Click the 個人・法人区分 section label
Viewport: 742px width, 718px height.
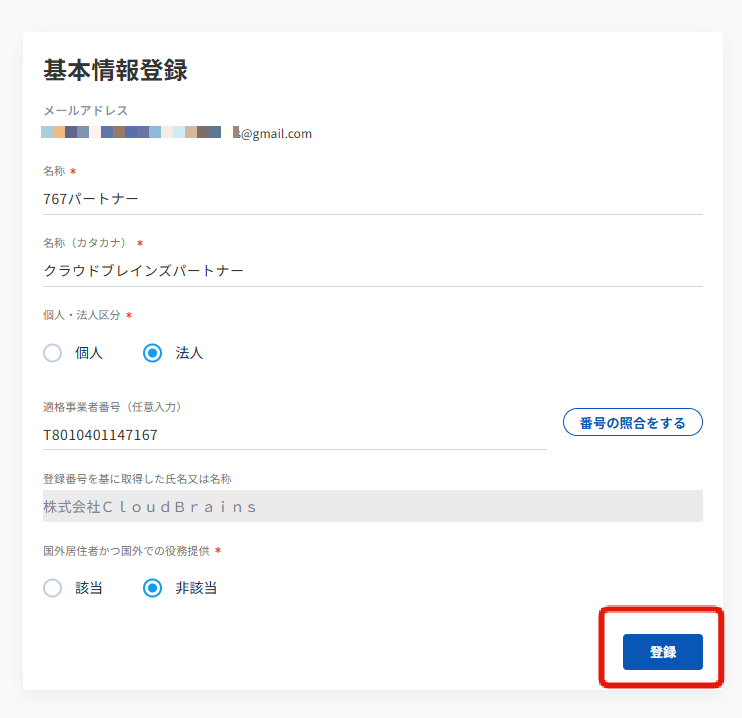81,315
